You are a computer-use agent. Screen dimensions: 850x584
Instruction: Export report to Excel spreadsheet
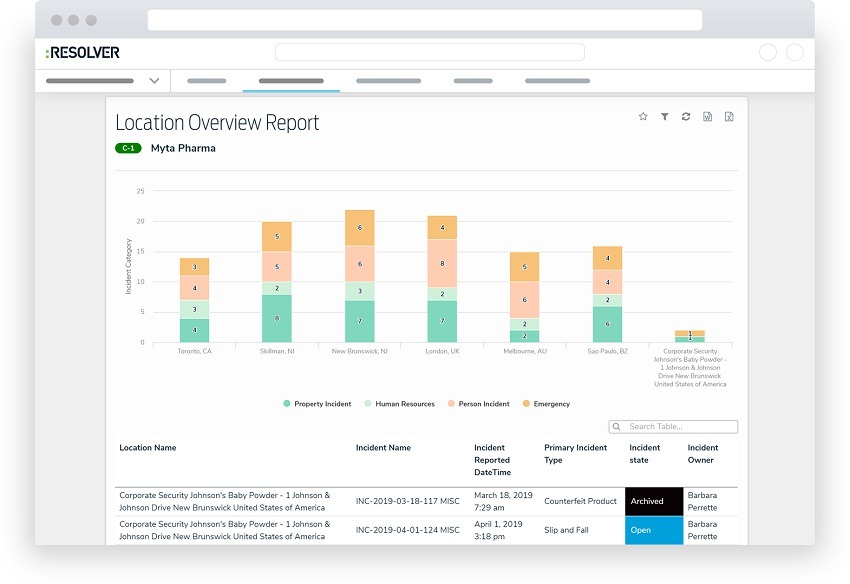coord(729,117)
